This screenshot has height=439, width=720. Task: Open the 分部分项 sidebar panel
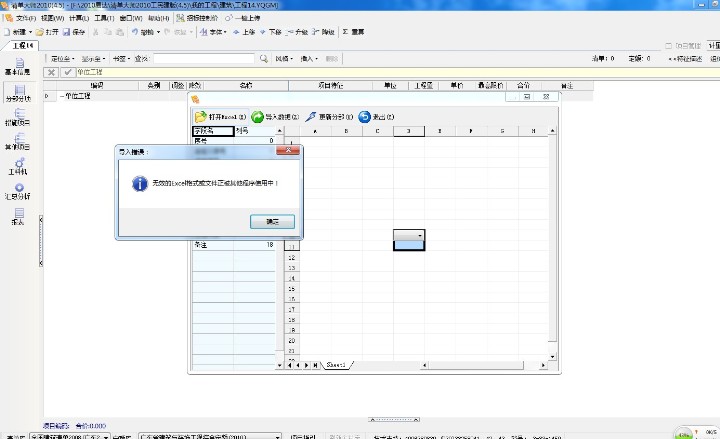coord(17,93)
